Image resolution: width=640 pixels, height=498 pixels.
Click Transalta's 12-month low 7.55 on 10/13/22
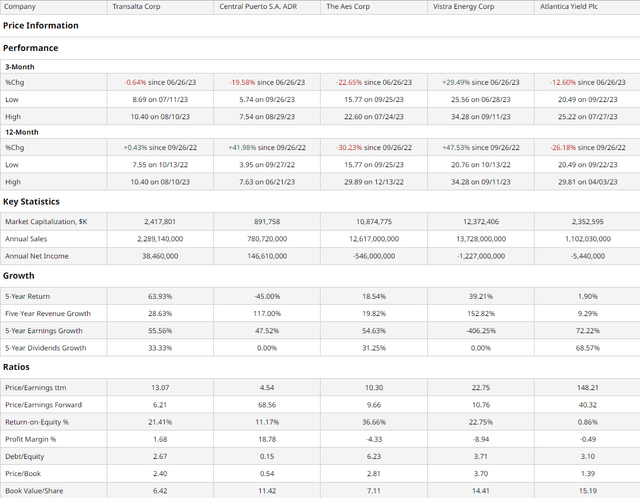(x=160, y=165)
